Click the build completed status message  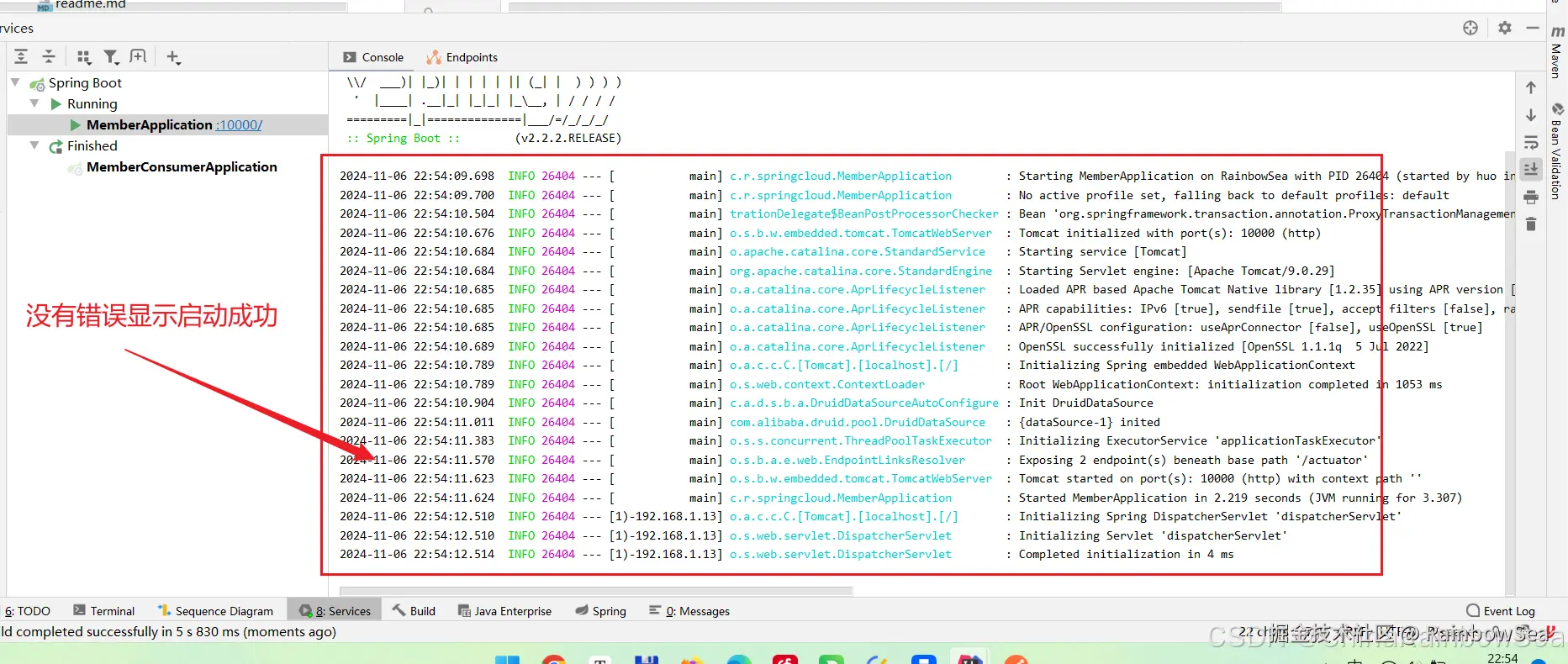click(168, 632)
